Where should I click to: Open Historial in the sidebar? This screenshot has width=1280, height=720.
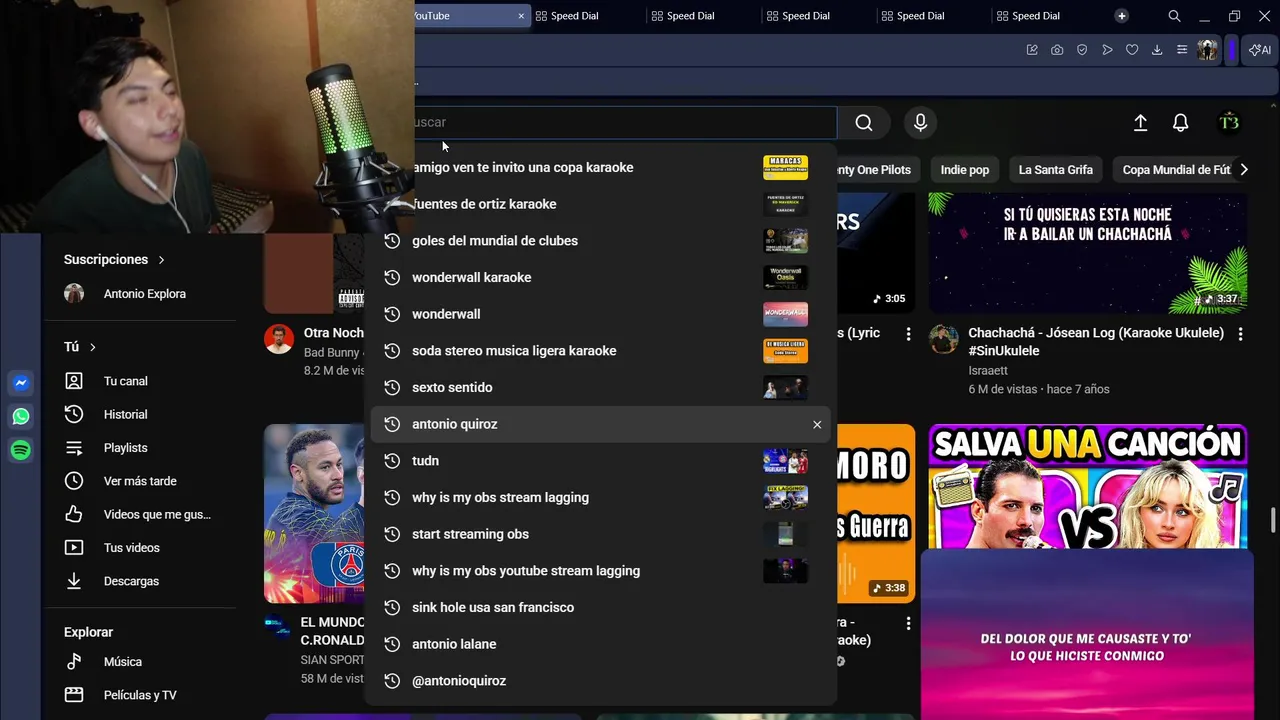tap(139, 414)
